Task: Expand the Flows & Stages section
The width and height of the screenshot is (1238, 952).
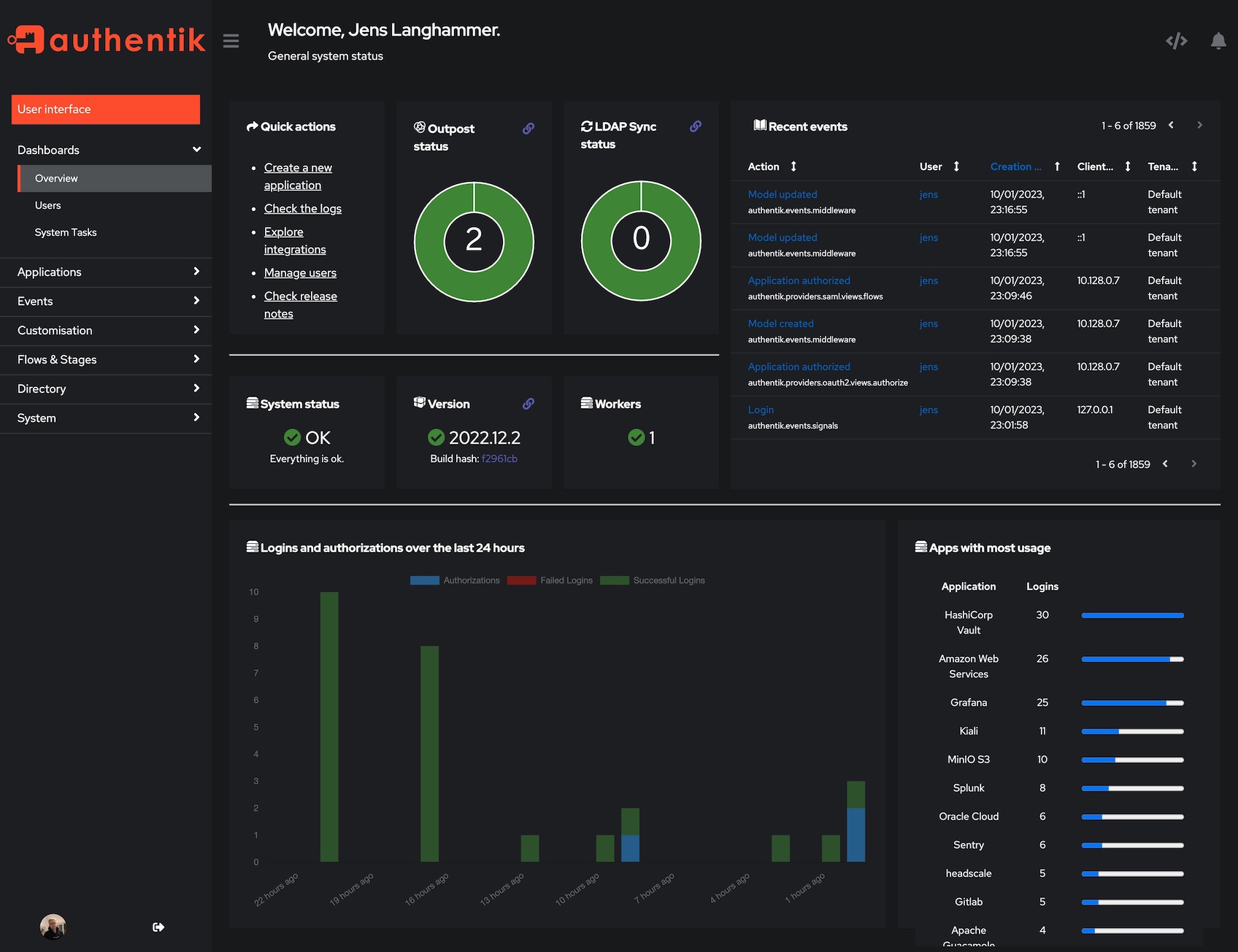Action: 107,359
